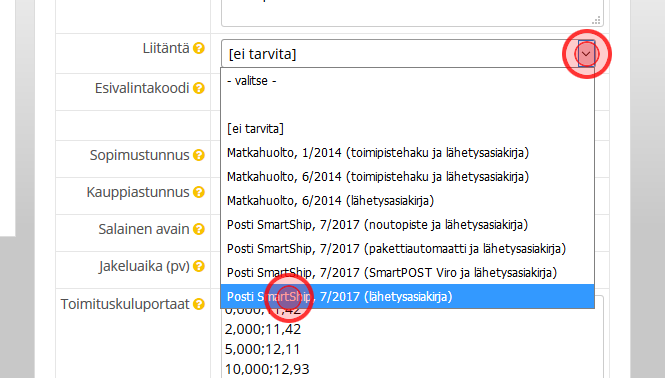The width and height of the screenshot is (665, 378).
Task: Click help icon next to Jakeluaika (pv)
Action: [198, 266]
